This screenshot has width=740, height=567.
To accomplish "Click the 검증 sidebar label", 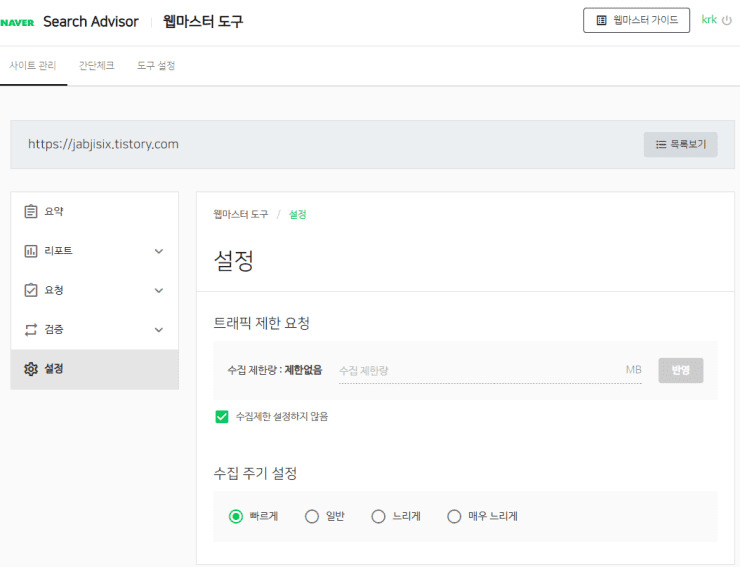I will click(54, 330).
